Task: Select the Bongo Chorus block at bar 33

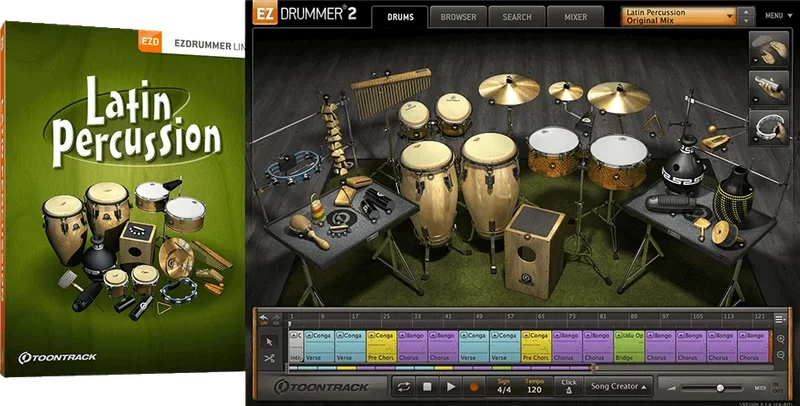Action: pos(412,346)
